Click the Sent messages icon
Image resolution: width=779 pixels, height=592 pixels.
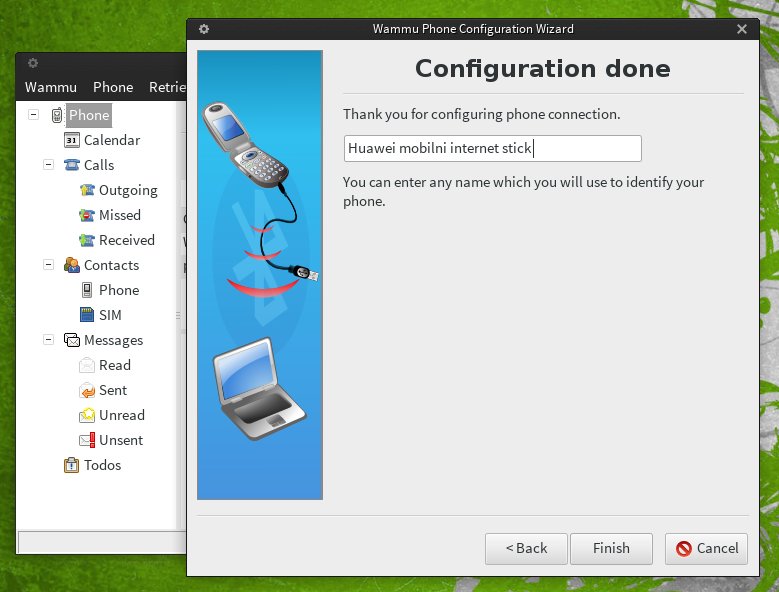(x=87, y=390)
